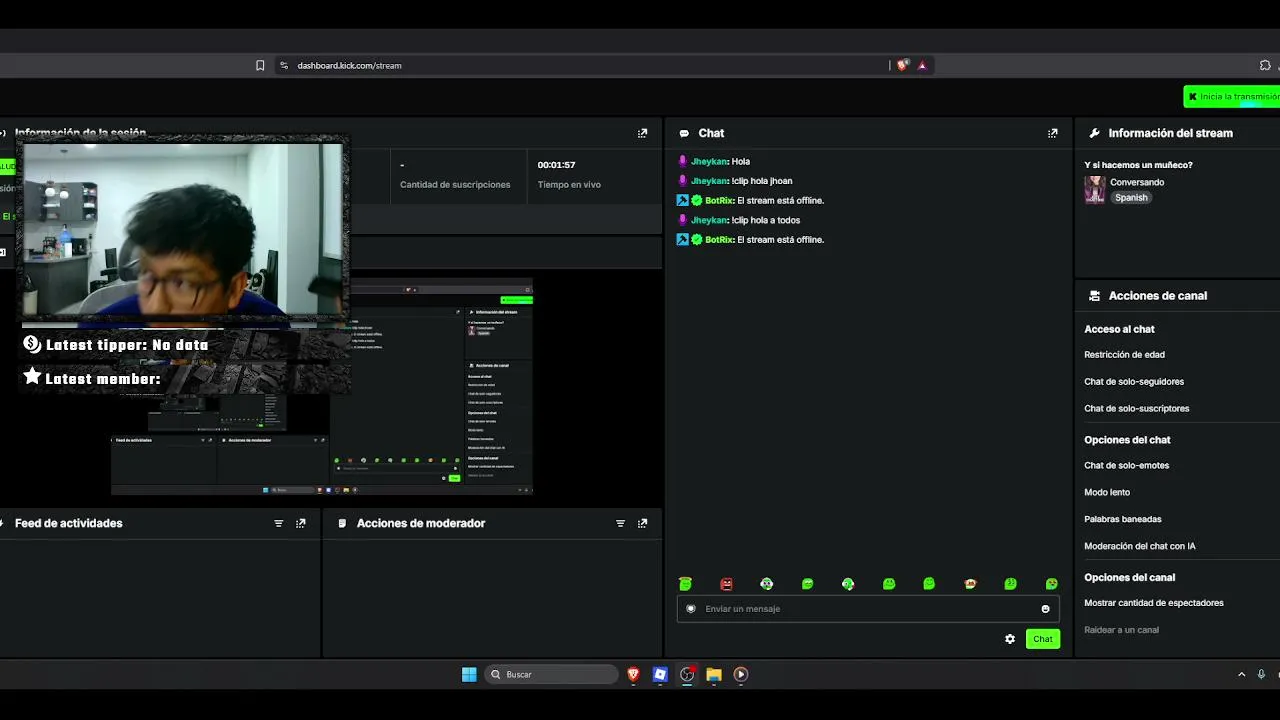Viewport: 1280px width, 720px height.
Task: Pop out Feed de actividades panel
Action: [300, 523]
